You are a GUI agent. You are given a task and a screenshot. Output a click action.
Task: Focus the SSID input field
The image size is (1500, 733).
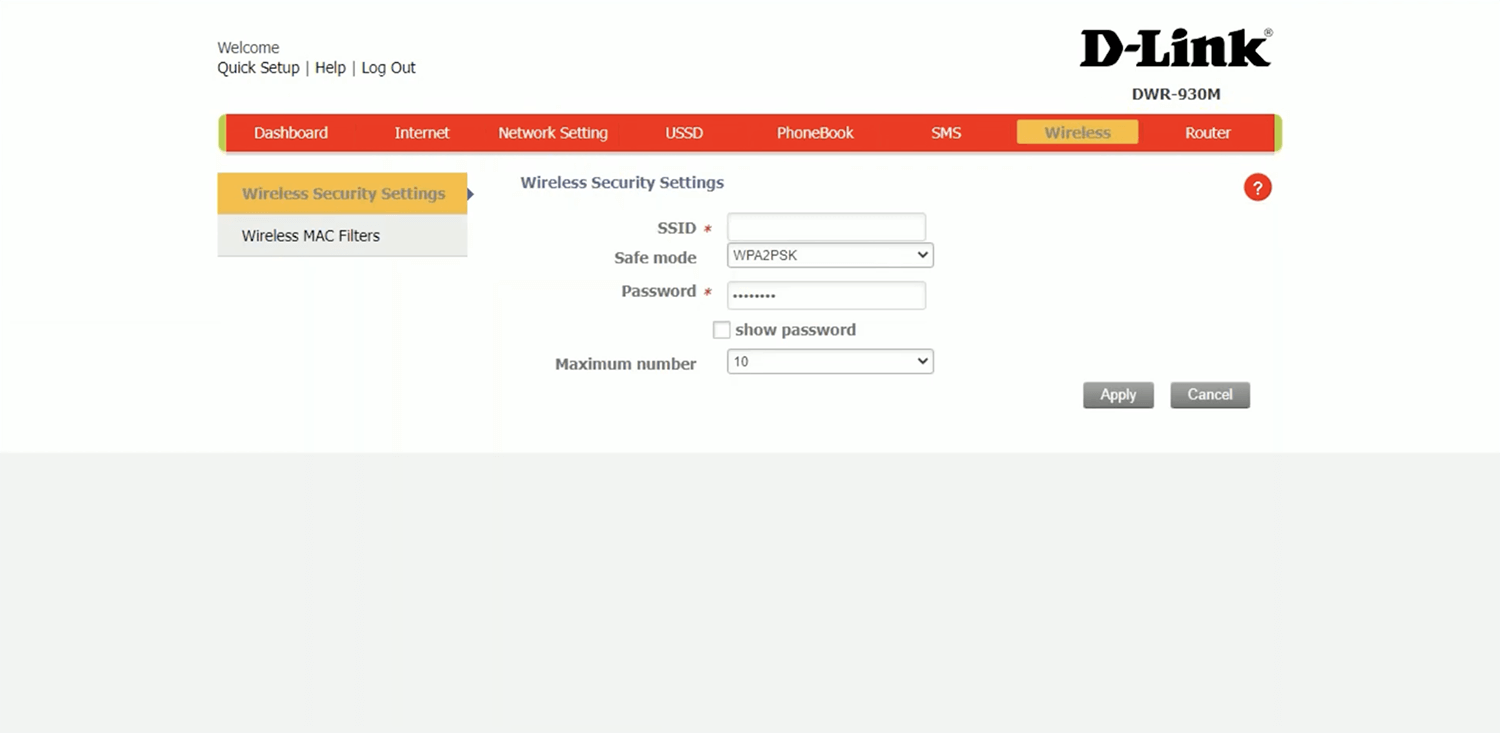click(x=826, y=227)
